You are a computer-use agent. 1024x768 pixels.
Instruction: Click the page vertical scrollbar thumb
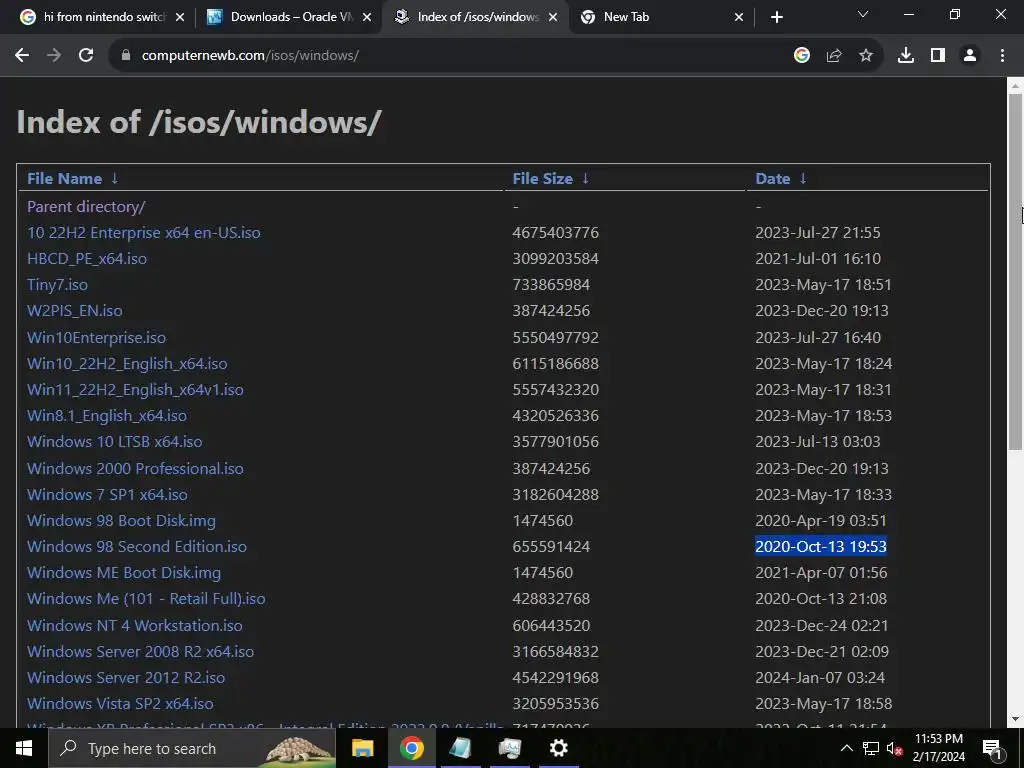1015,271
